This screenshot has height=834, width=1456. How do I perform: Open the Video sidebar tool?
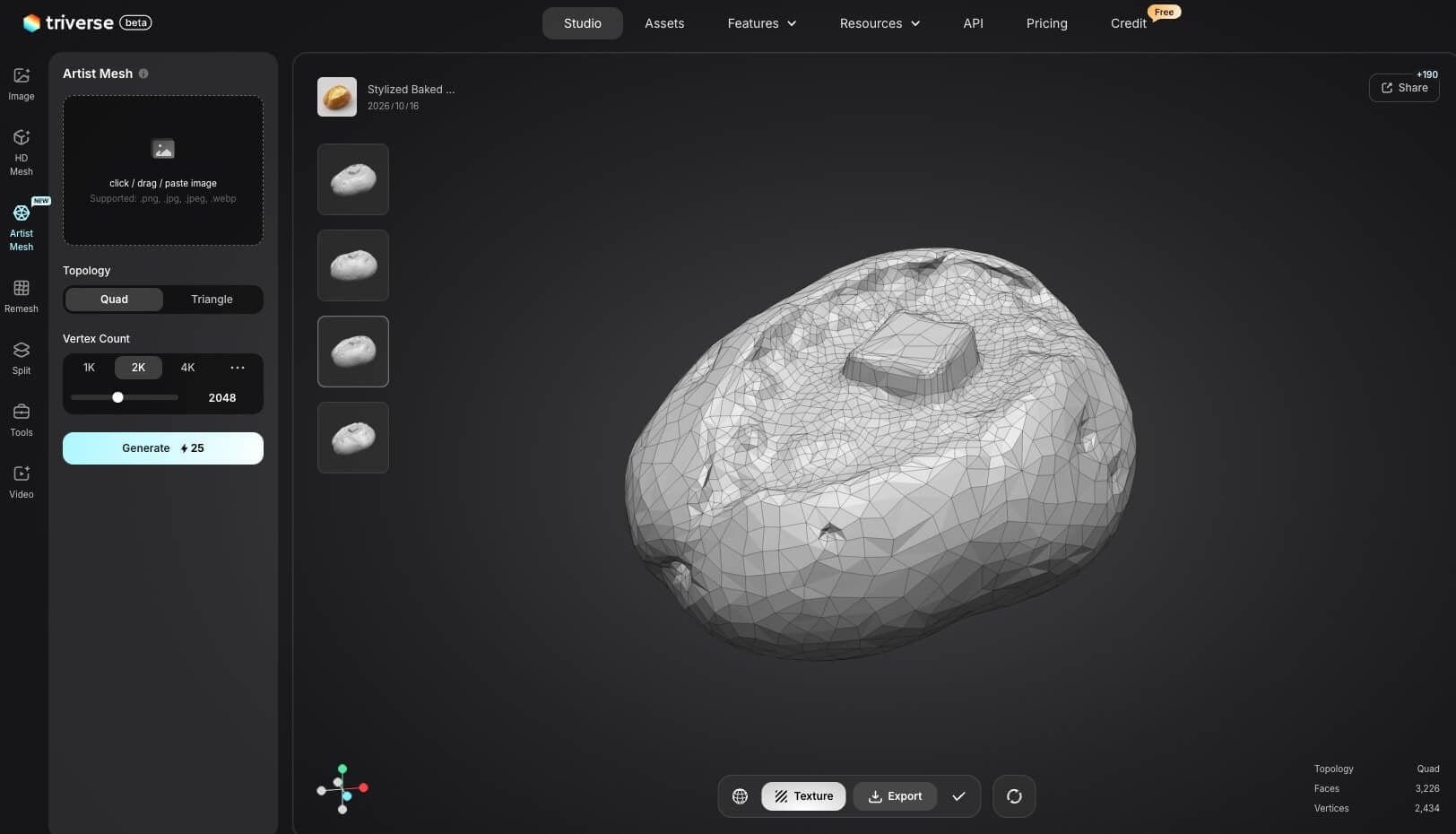[x=22, y=482]
